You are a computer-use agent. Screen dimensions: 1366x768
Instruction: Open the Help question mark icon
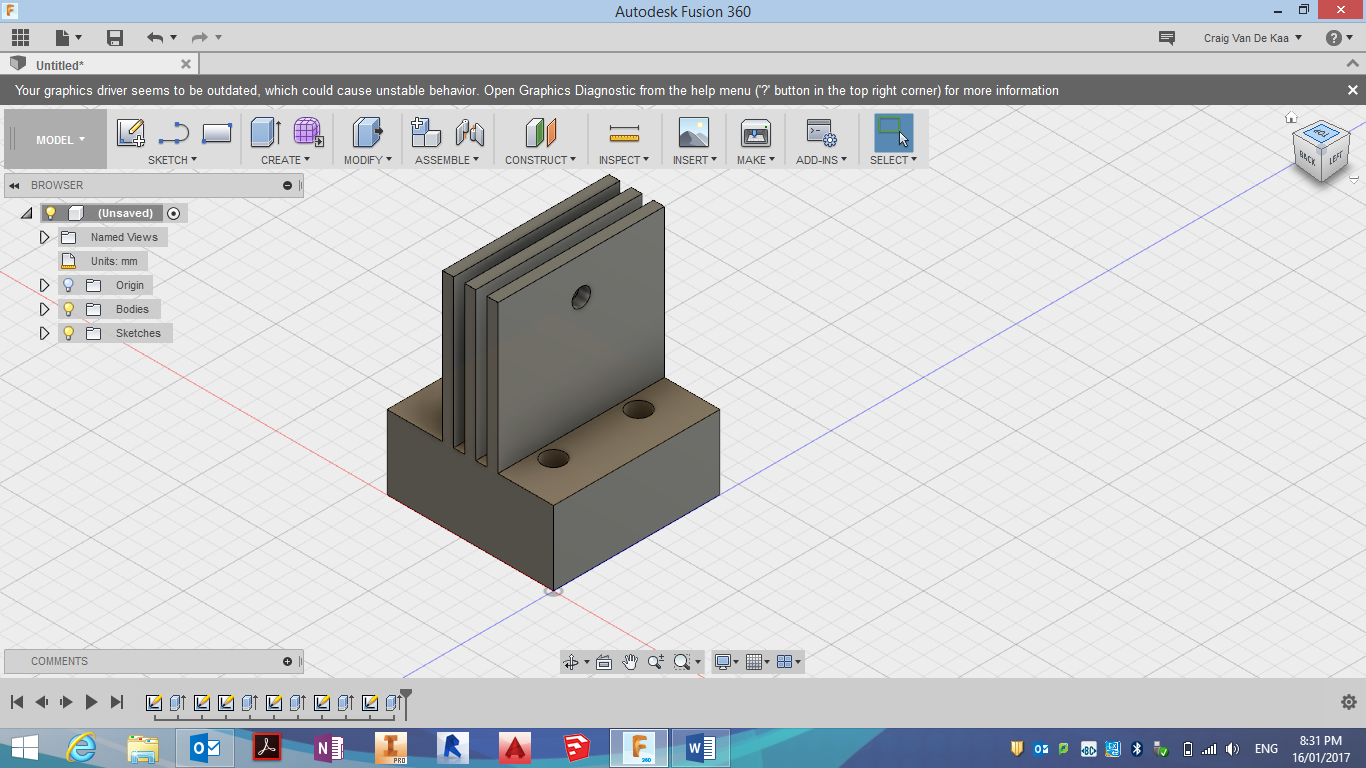coord(1334,38)
